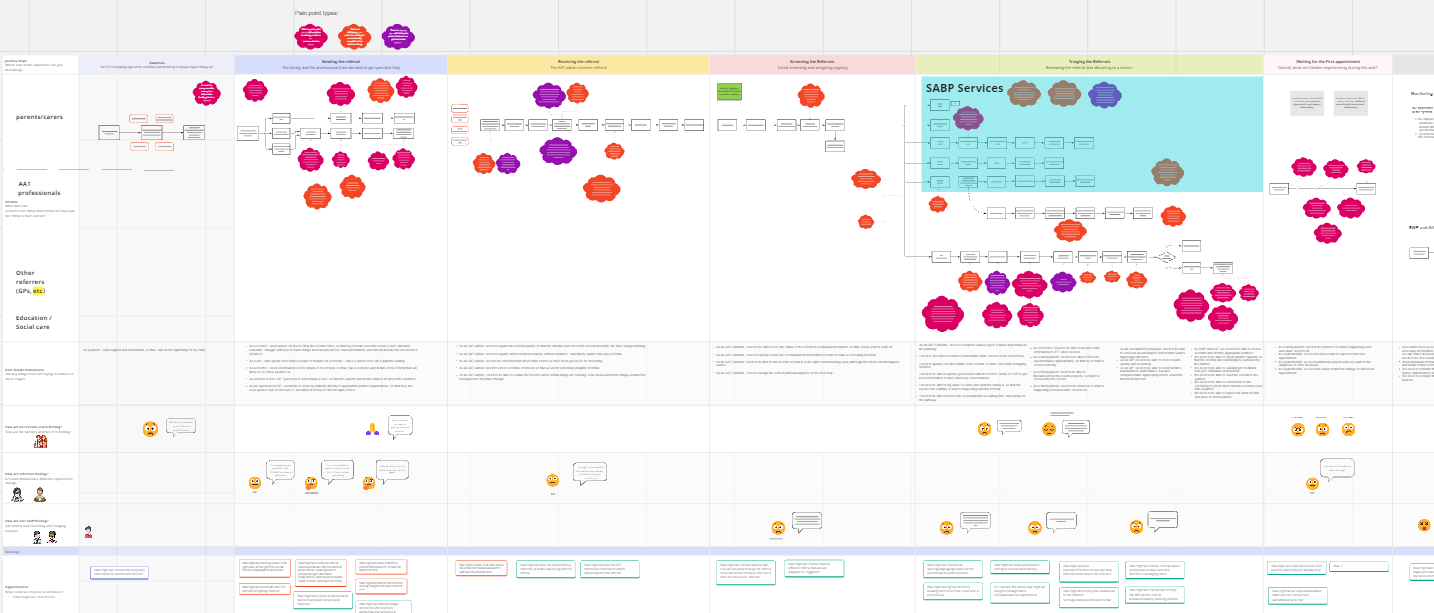Select the speech bubble beside the Awareness worried emoji

[180, 427]
